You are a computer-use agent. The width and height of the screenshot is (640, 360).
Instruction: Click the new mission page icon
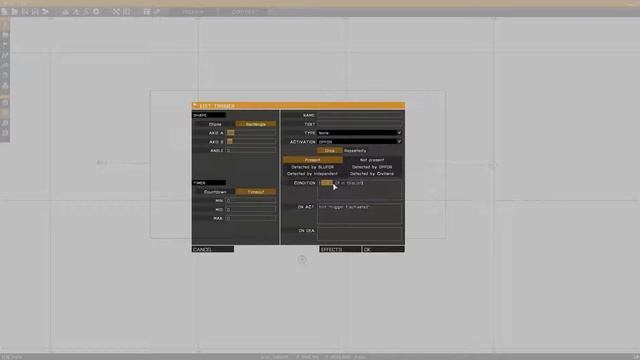[x=4, y=12]
